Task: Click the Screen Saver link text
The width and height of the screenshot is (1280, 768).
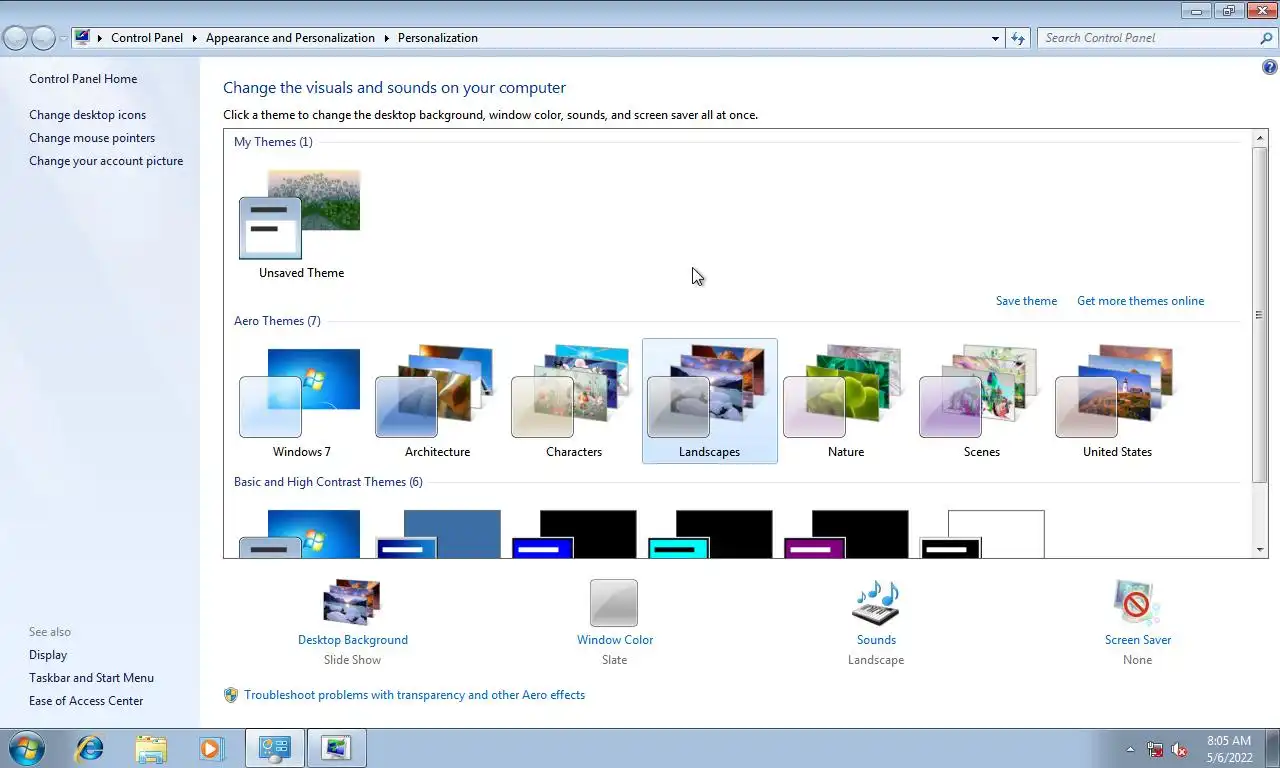Action: 1138,640
